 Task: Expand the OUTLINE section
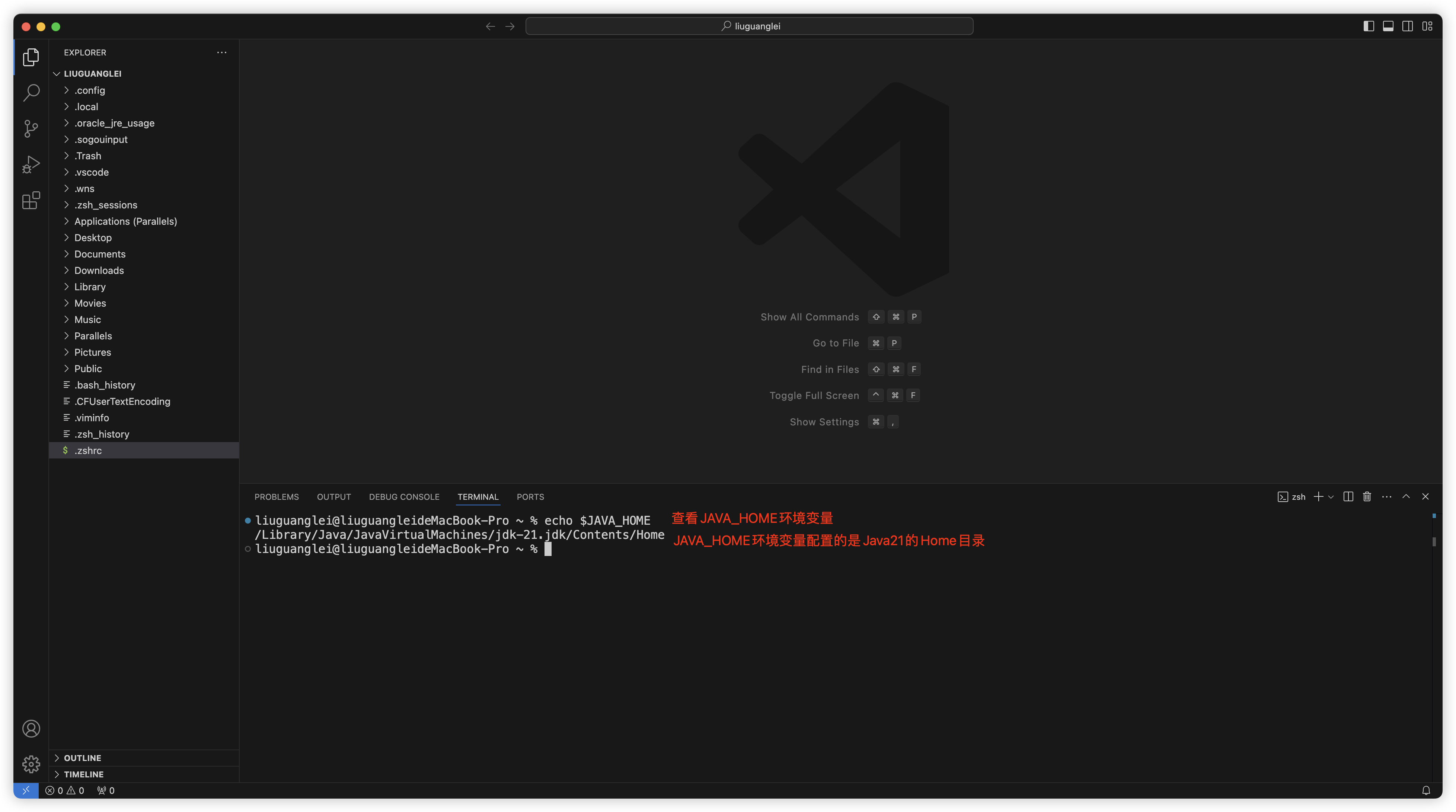pyautogui.click(x=83, y=758)
